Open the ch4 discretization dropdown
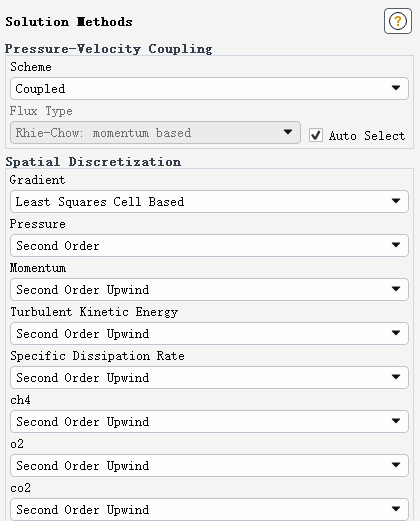 (209, 421)
